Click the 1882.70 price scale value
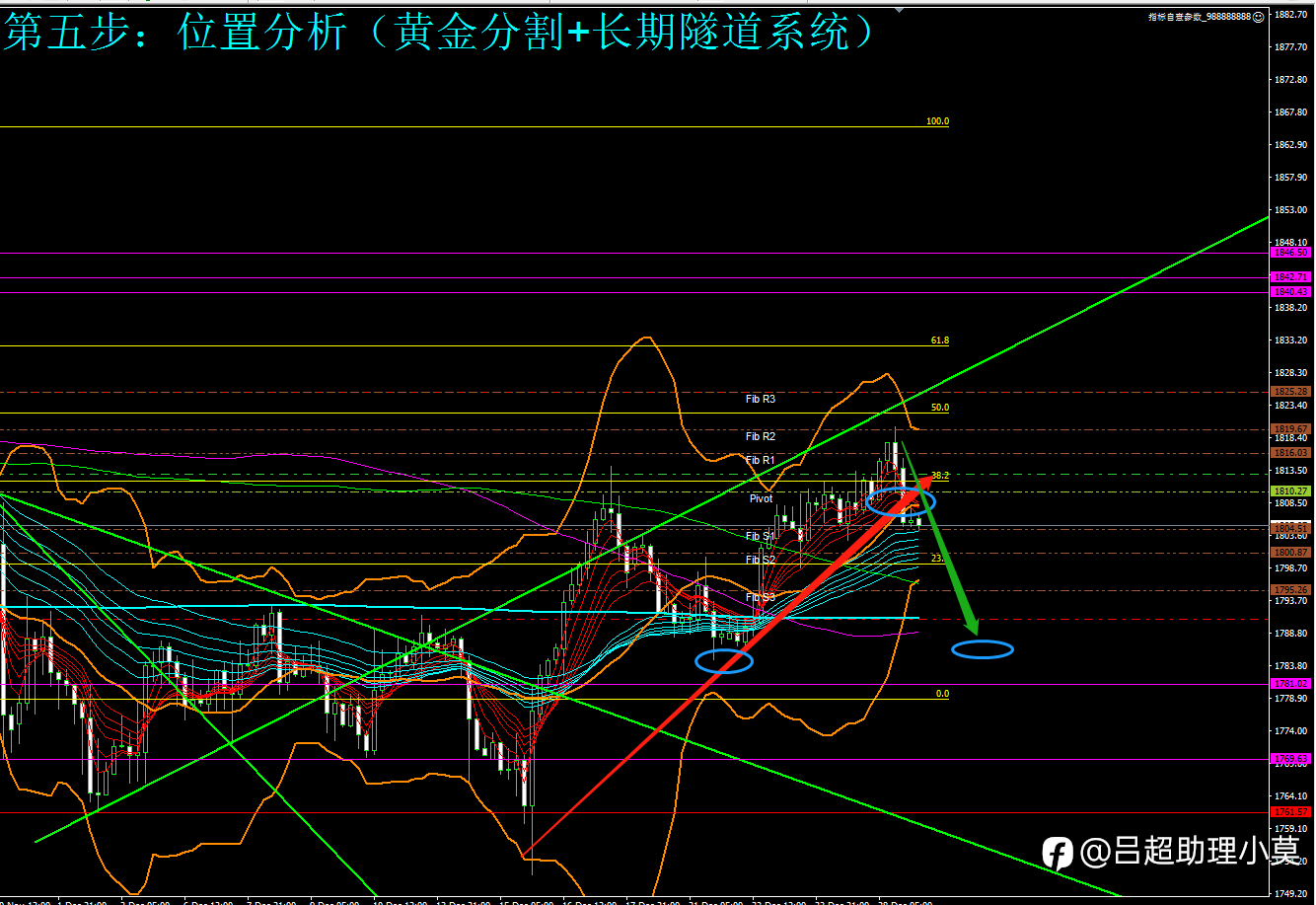Viewport: 1316px width, 905px height. click(x=1292, y=15)
